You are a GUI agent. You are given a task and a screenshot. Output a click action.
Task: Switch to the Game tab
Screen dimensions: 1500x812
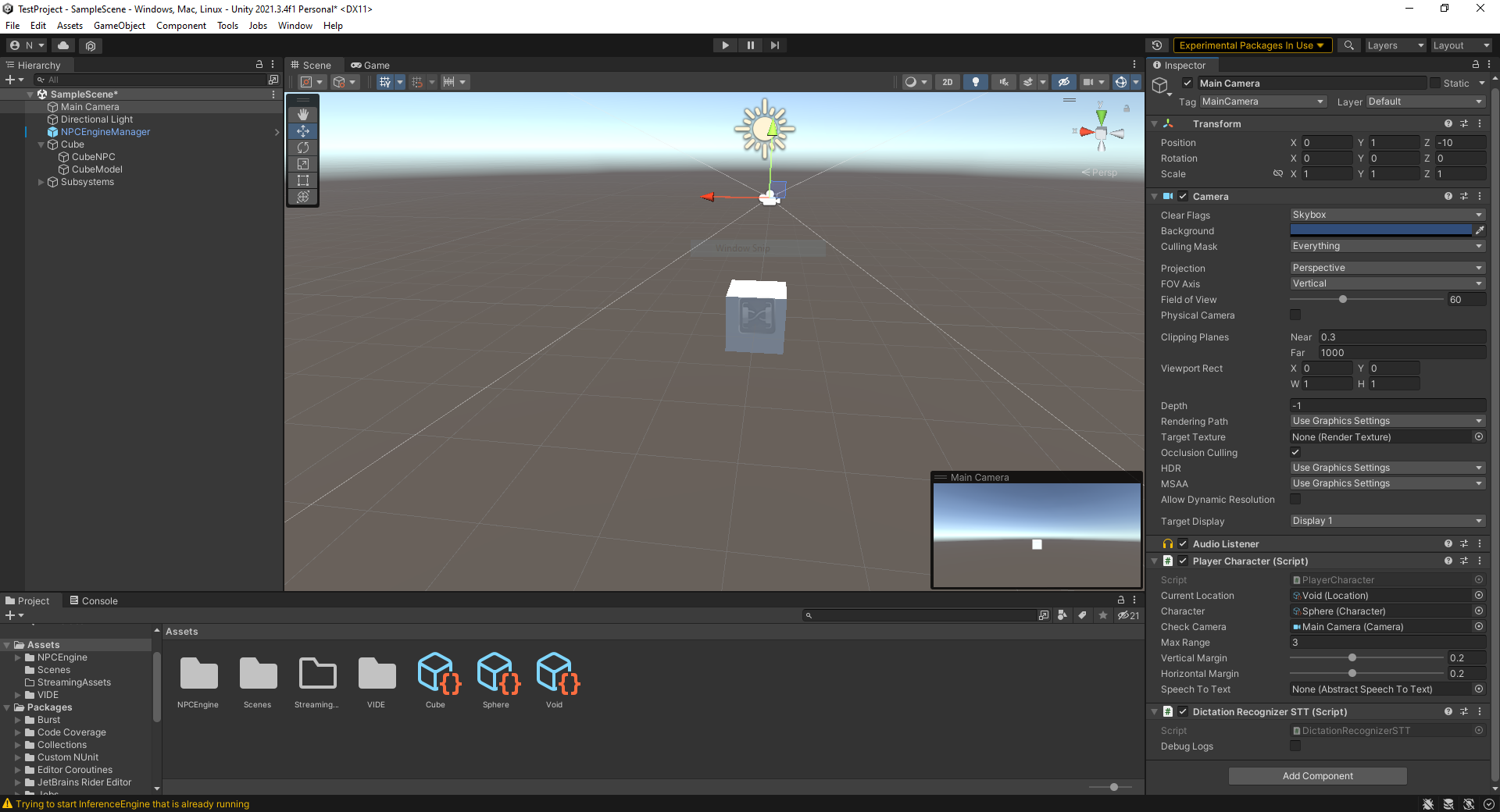(370, 66)
